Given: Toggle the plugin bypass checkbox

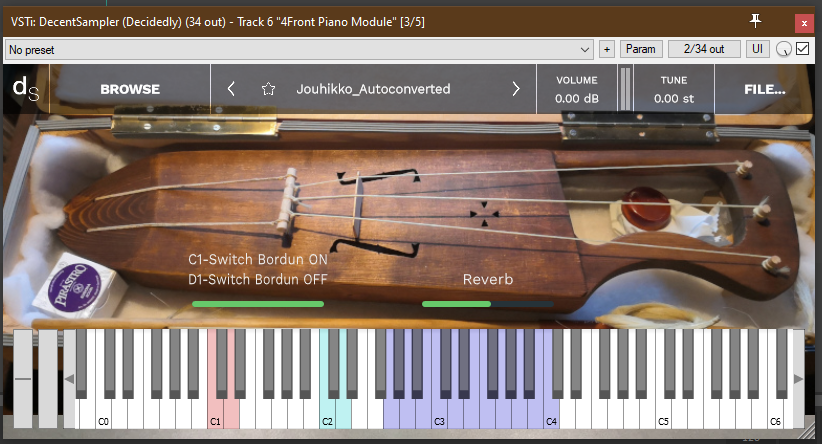Looking at the screenshot, I should coord(803,49).
